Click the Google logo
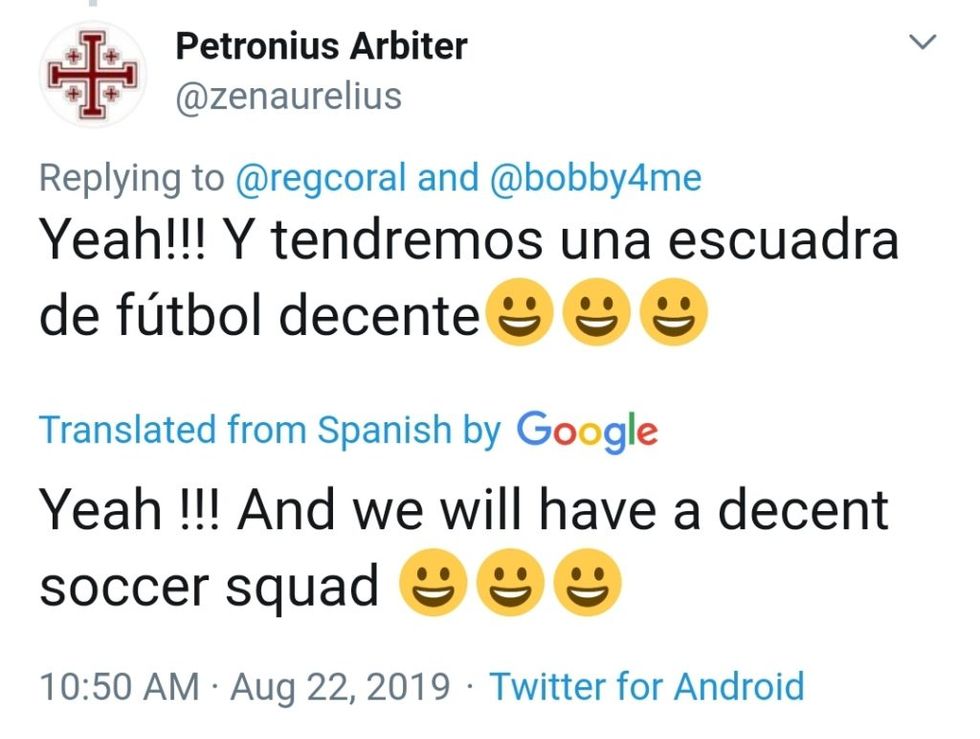 click(x=587, y=430)
